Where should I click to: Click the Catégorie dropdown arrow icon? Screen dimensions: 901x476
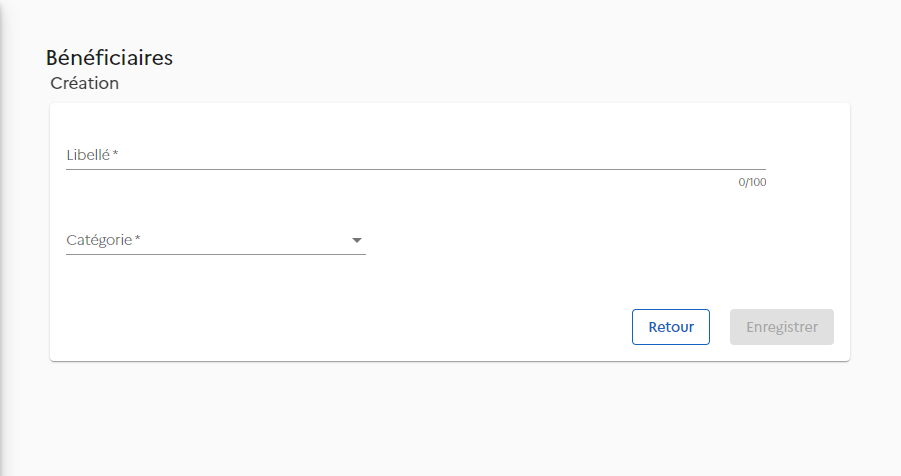click(357, 241)
